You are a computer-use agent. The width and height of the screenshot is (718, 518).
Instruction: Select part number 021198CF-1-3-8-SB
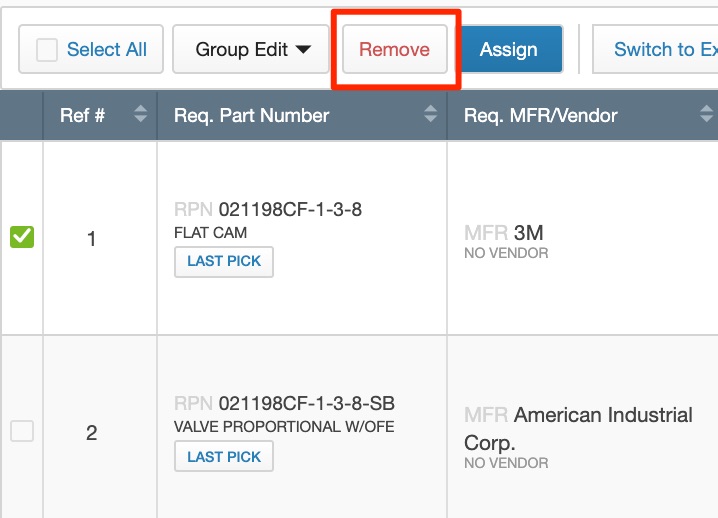(x=306, y=404)
